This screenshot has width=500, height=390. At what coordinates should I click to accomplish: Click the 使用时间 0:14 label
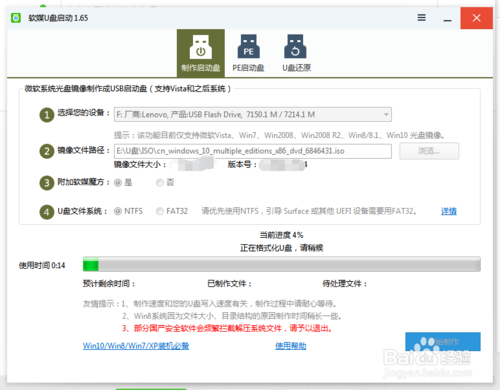(42, 265)
